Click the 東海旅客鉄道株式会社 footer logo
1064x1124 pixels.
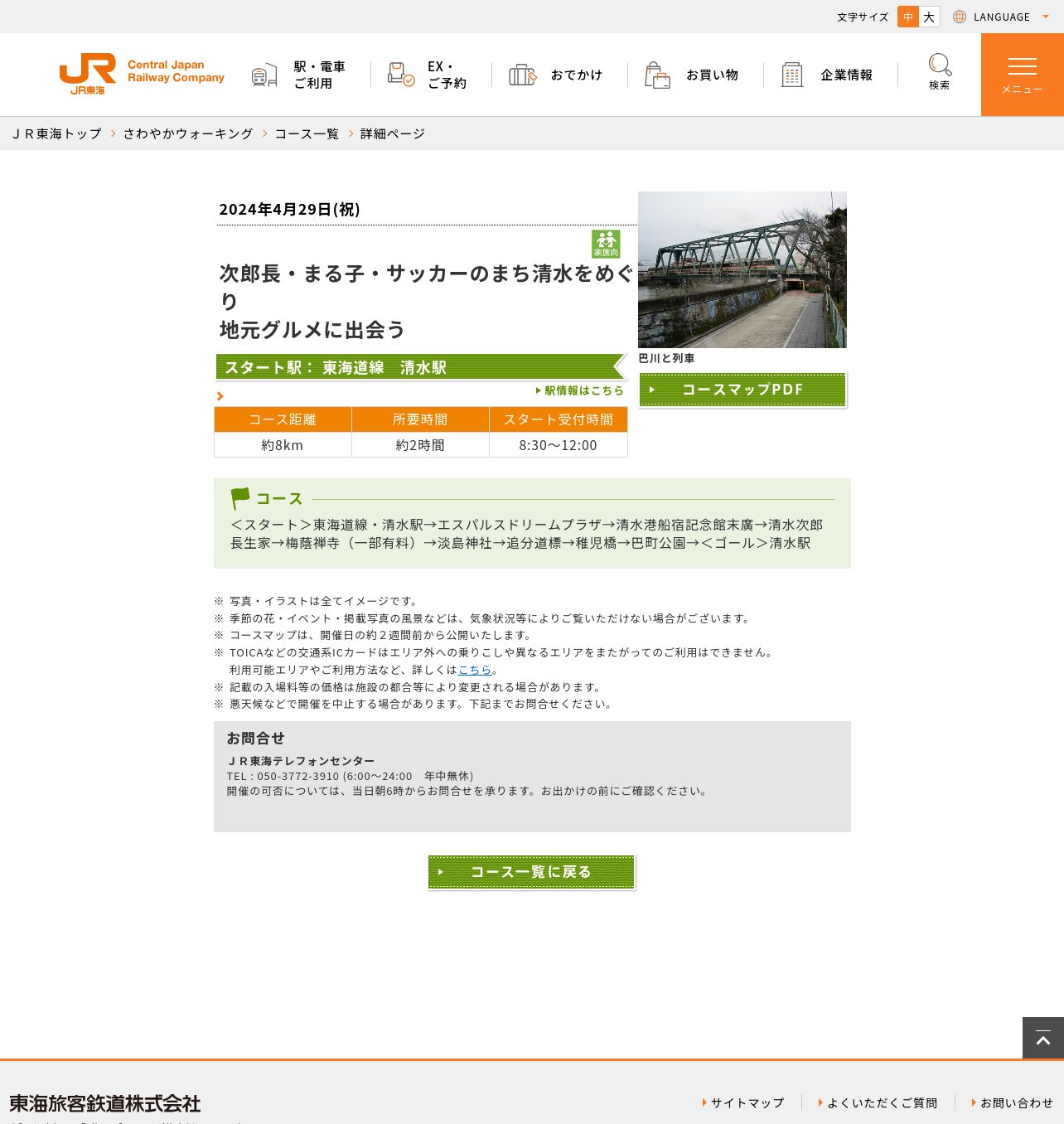point(105,1103)
